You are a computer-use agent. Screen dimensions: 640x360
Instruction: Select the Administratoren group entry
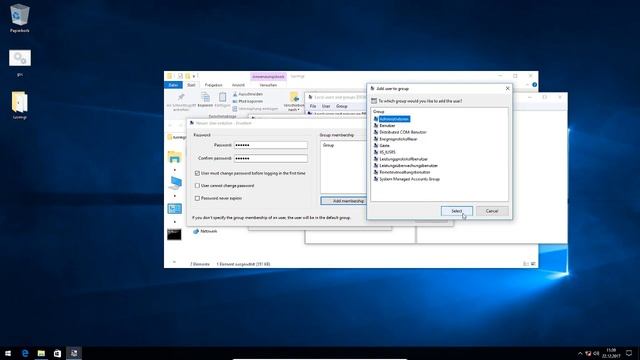(394, 119)
